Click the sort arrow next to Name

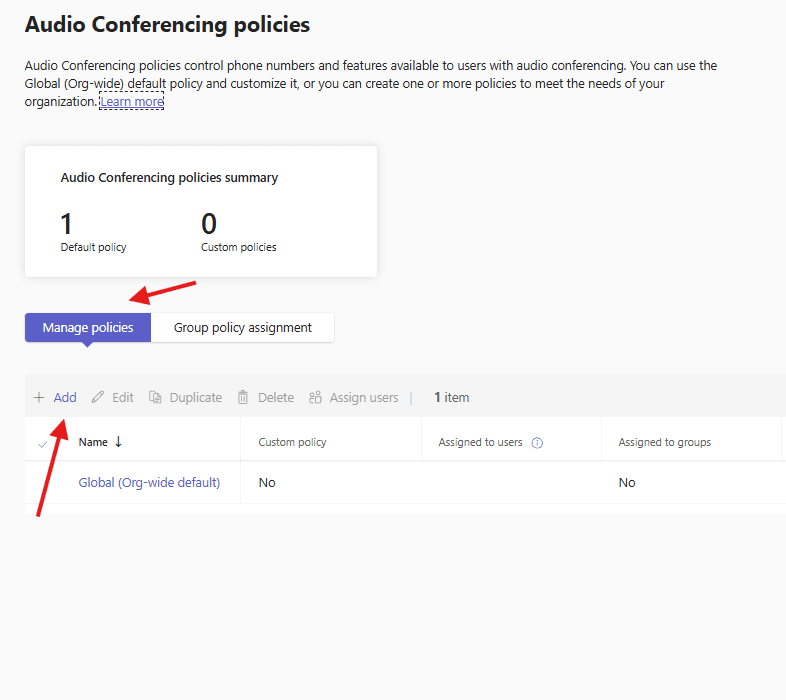(x=119, y=442)
